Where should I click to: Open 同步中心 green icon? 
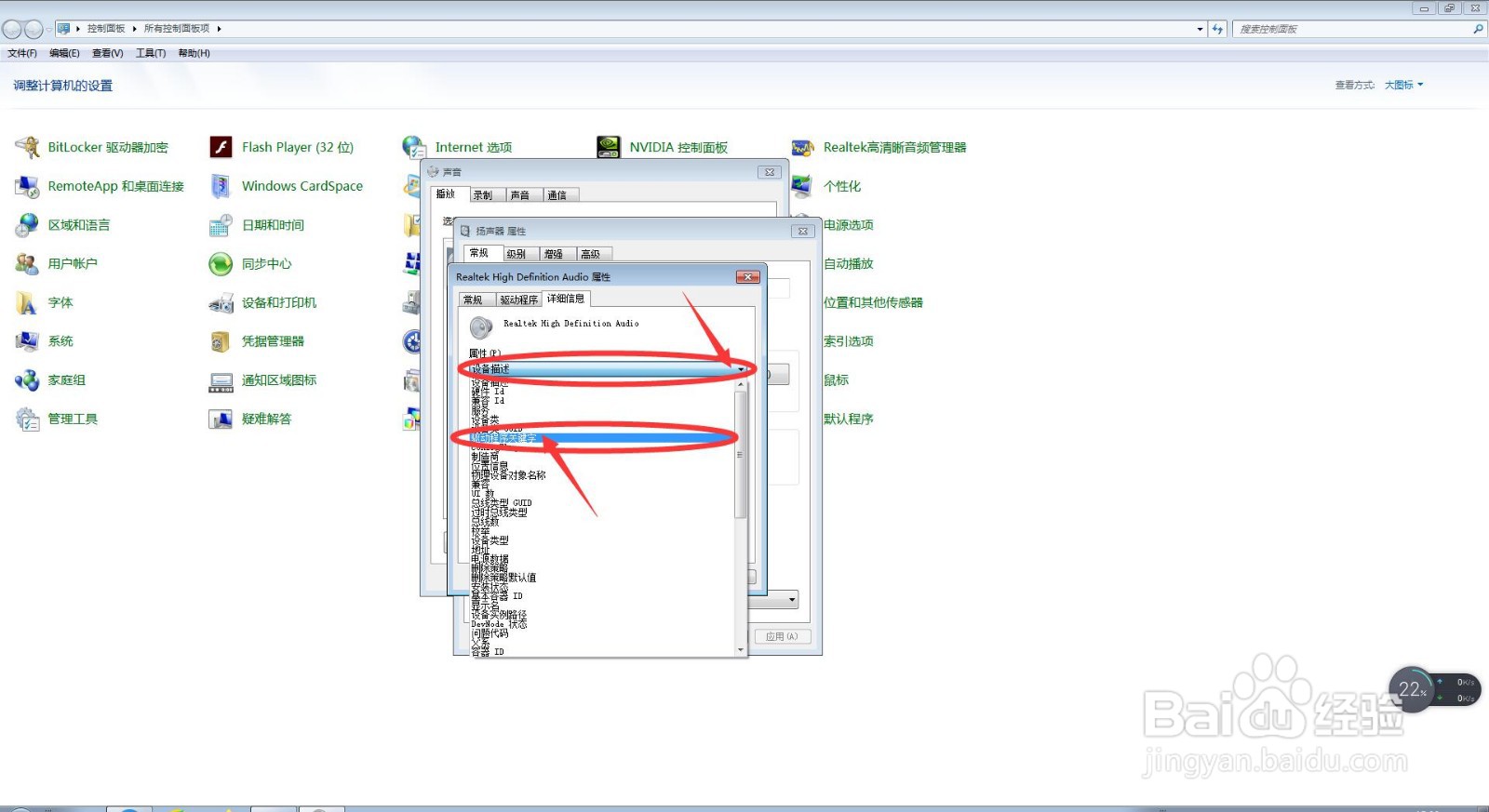[x=221, y=264]
